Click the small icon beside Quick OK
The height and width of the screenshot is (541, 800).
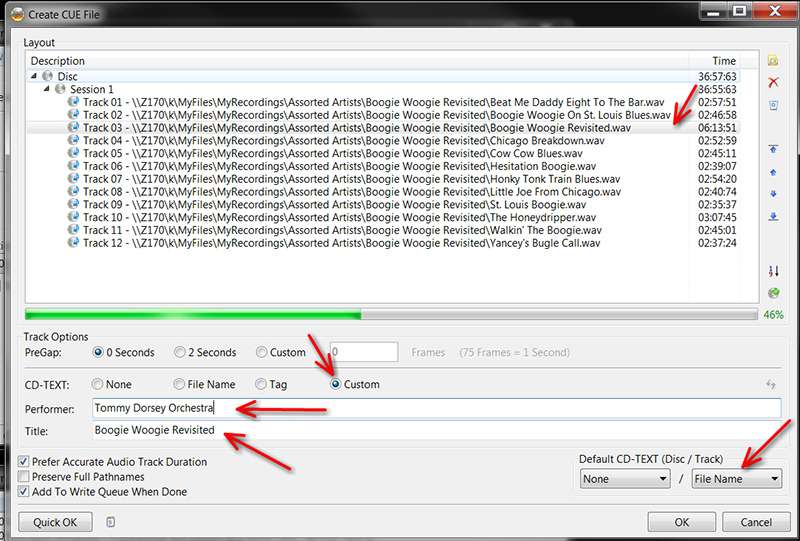coord(111,522)
